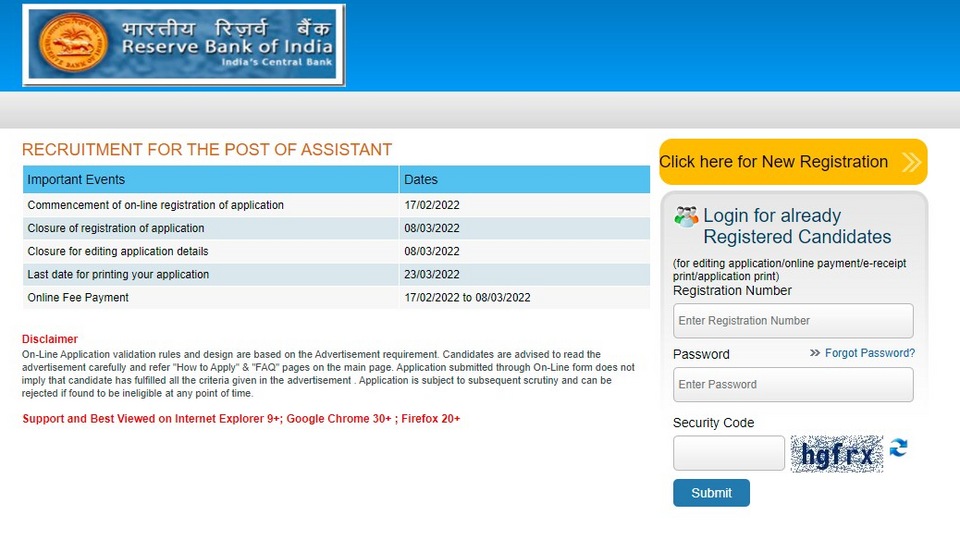Click the hgfrx captcha image

point(836,454)
